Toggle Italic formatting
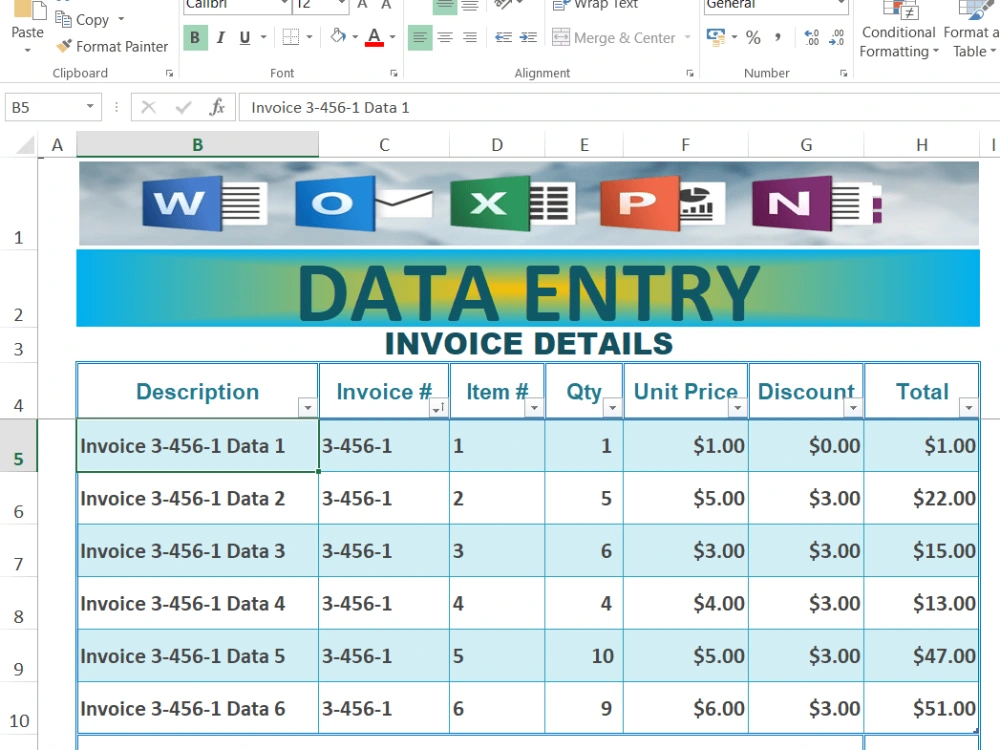The image size is (1000, 750). (221, 38)
